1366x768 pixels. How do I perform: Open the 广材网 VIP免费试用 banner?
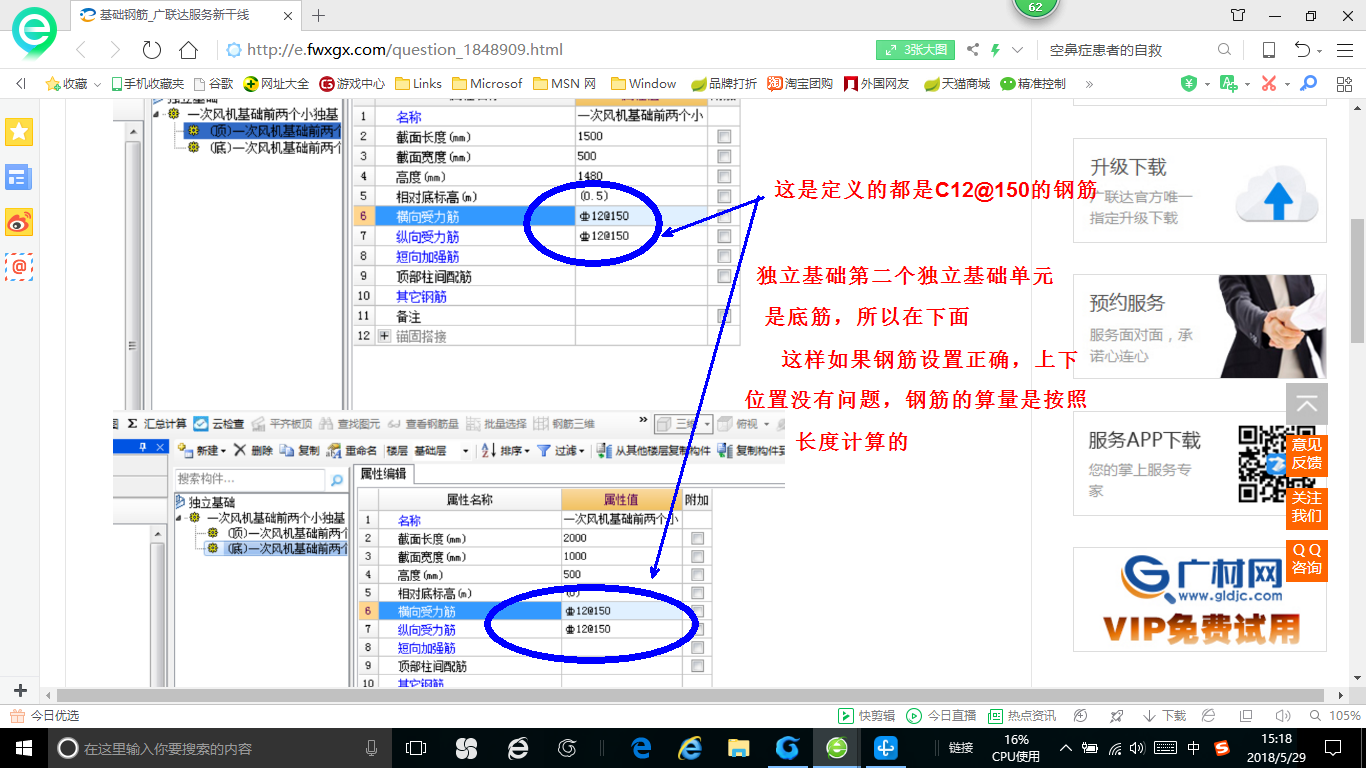point(1200,599)
